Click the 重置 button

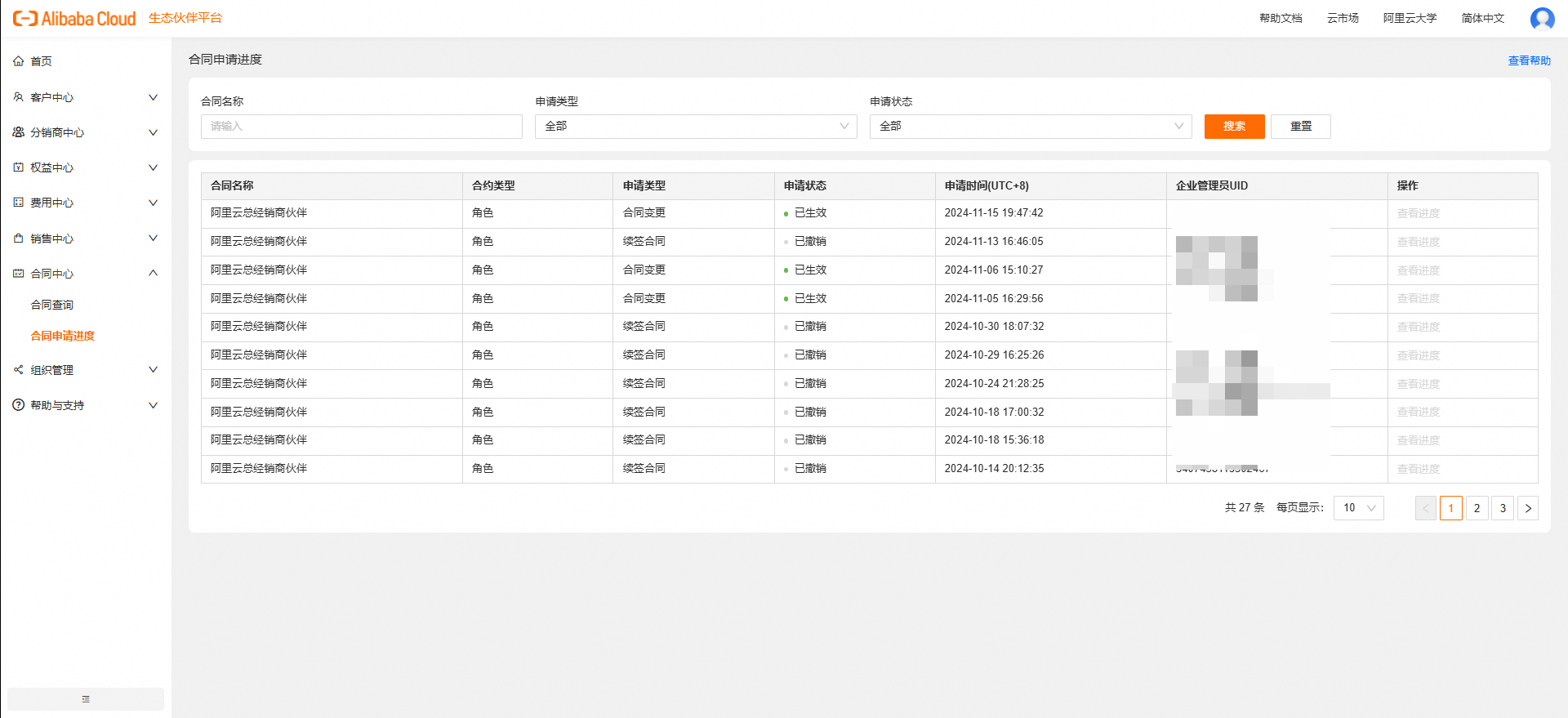point(1301,127)
